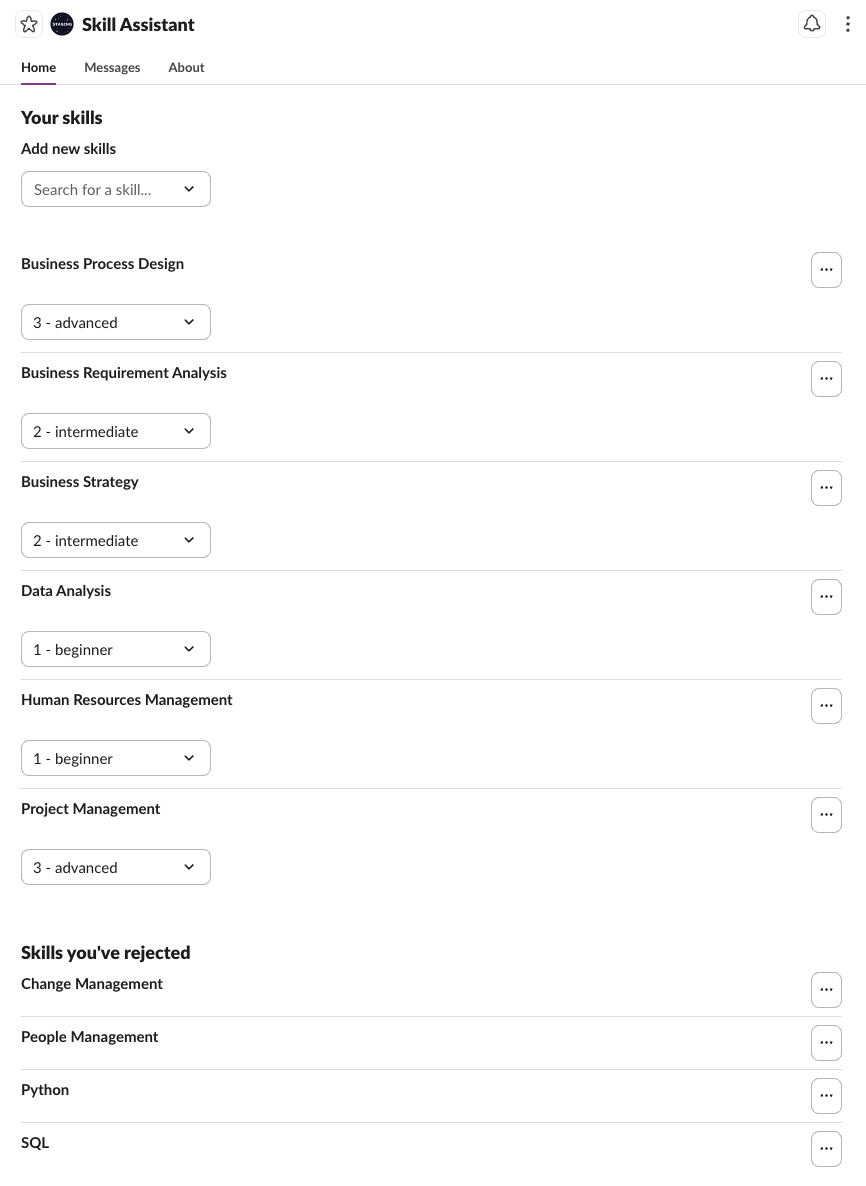The image size is (866, 1186).
Task: Click the ellipsis next to SQL
Action: tap(826, 1149)
